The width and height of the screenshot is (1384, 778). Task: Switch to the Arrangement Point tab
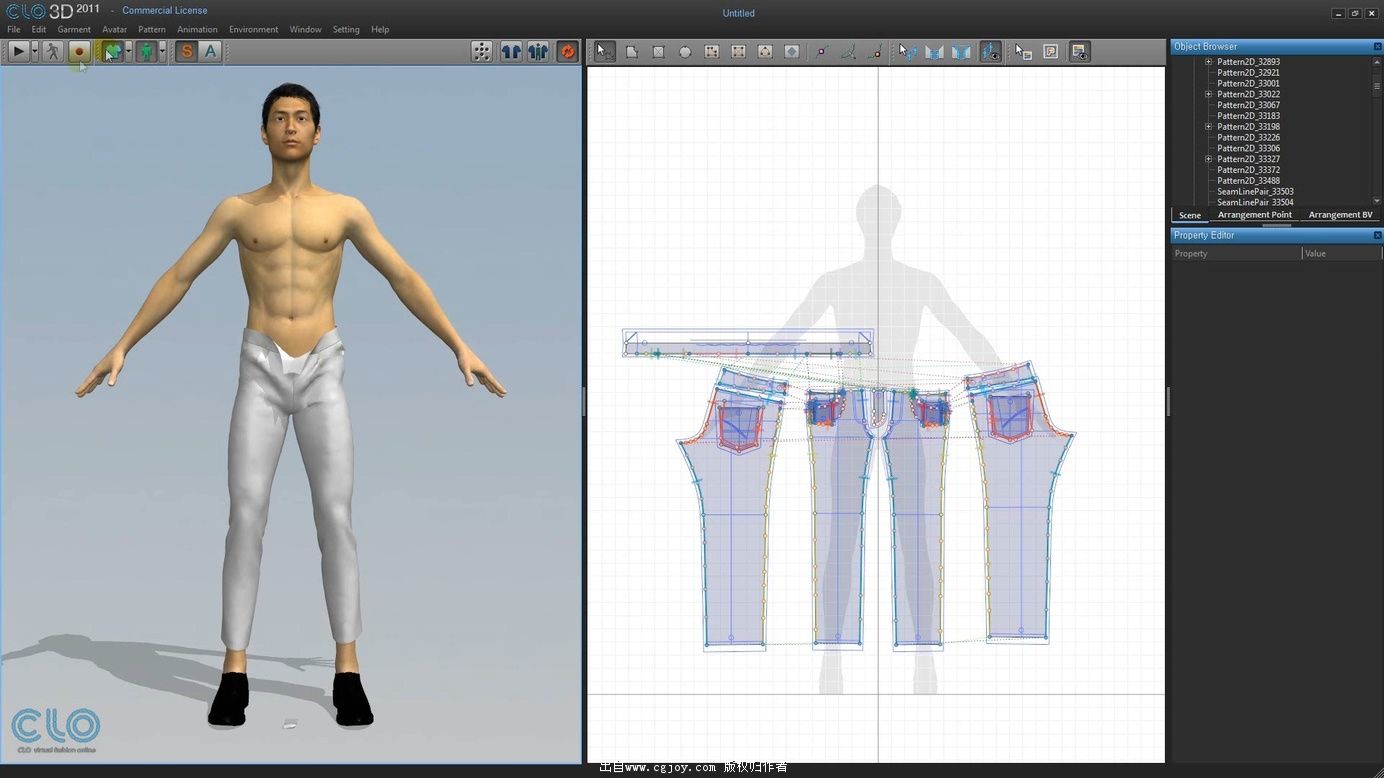(x=1255, y=215)
